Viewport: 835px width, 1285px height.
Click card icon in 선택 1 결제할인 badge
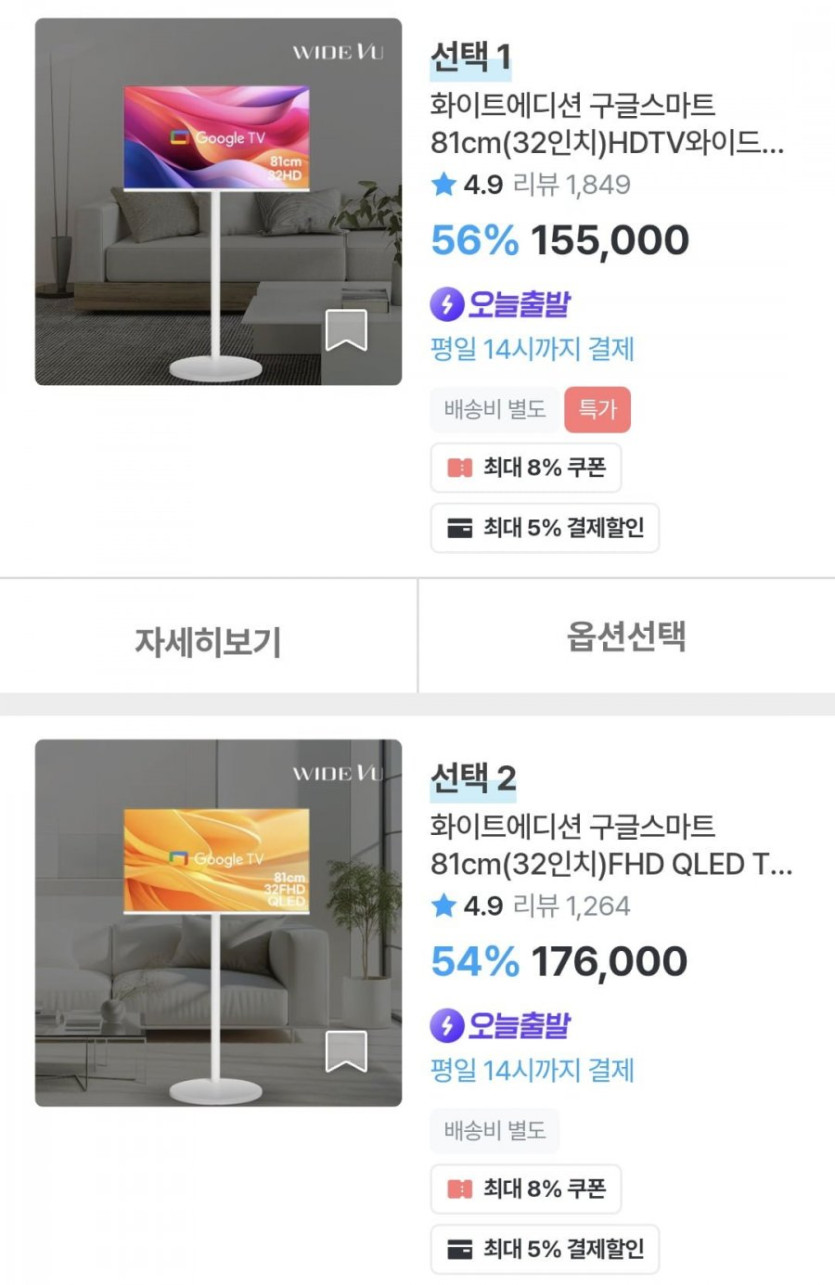[x=460, y=528]
